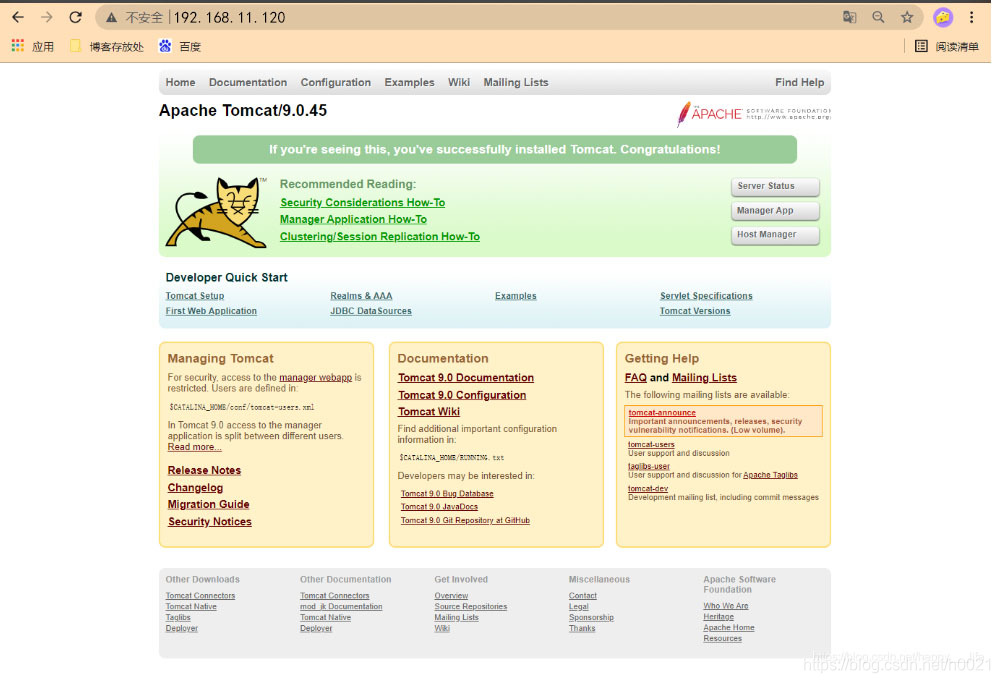Open the Tomcat 9.0 JavaDocs link

point(439,507)
